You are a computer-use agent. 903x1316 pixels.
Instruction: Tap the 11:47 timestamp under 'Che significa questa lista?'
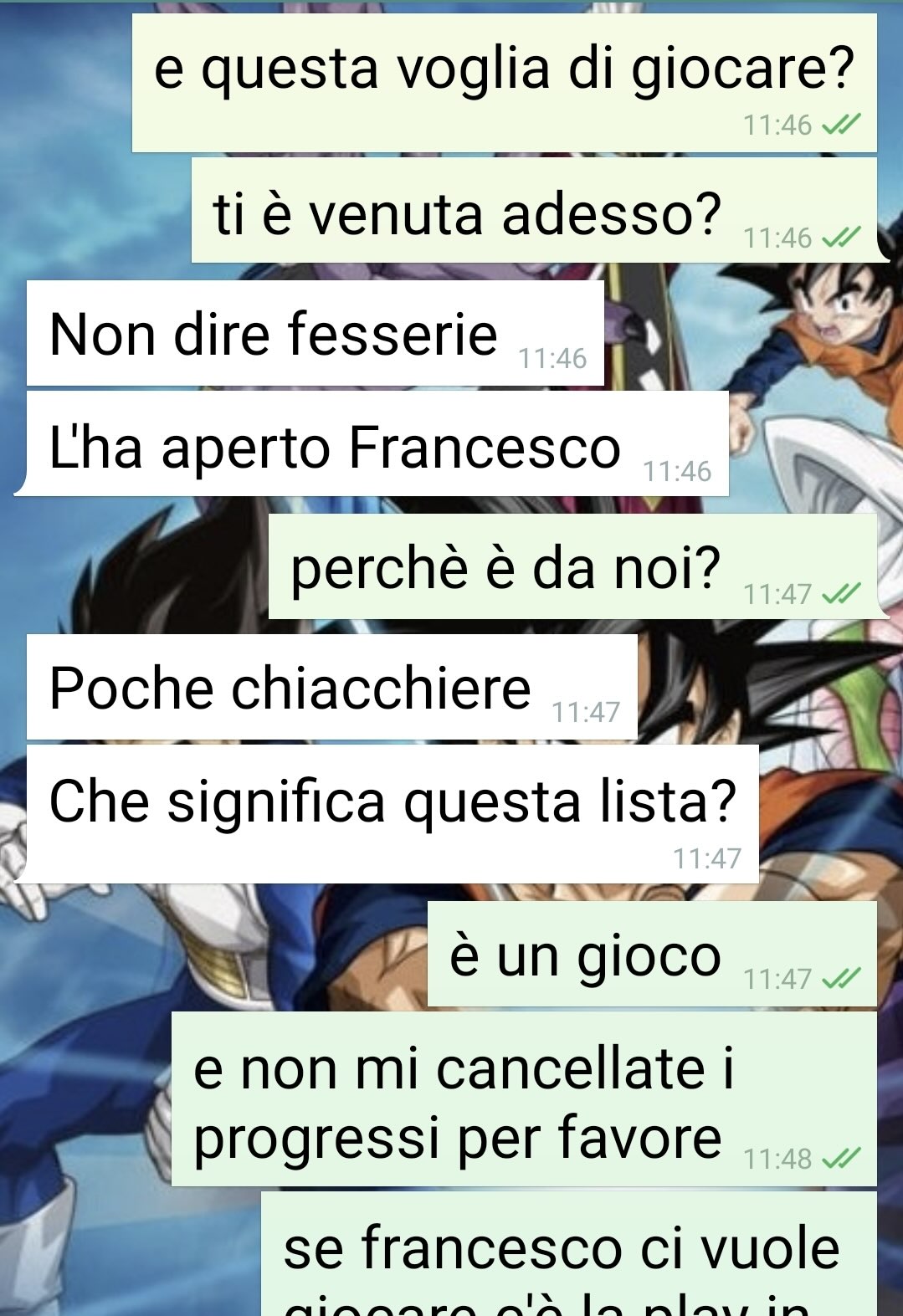click(707, 858)
